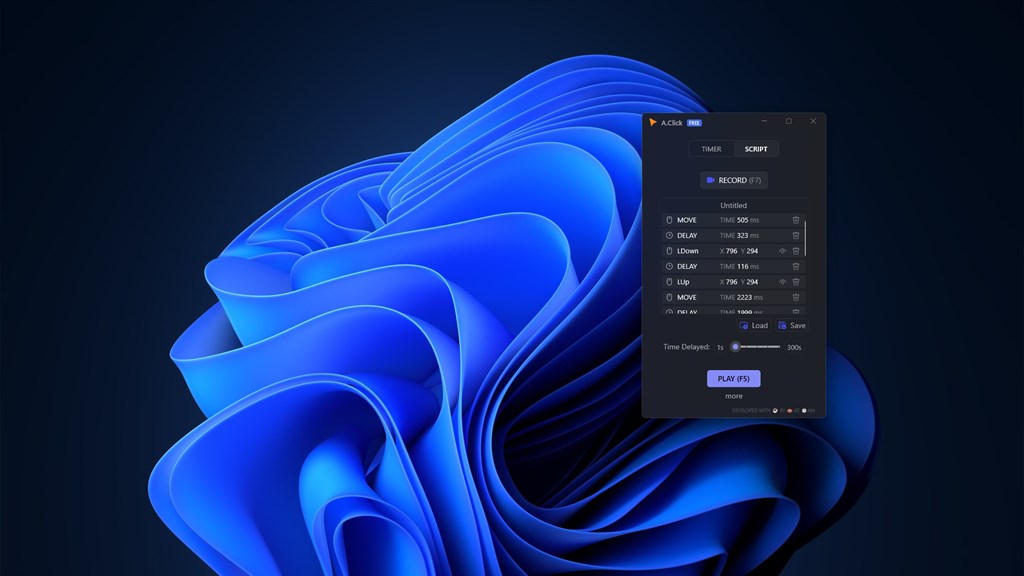Click mouse icon of MOVE 2223 ms row
1024x576 pixels.
(x=669, y=297)
